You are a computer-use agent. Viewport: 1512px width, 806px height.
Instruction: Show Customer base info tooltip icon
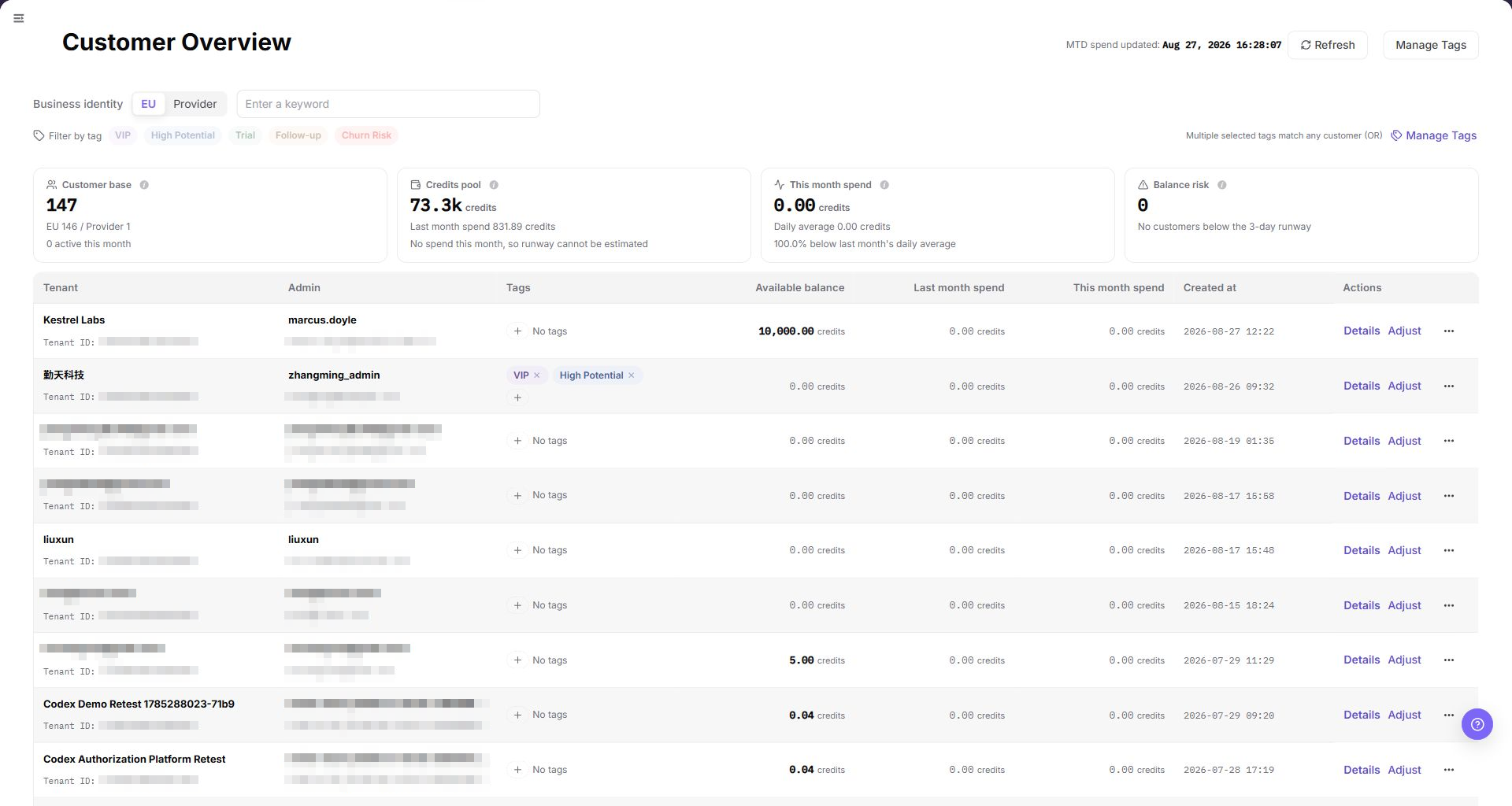click(144, 185)
